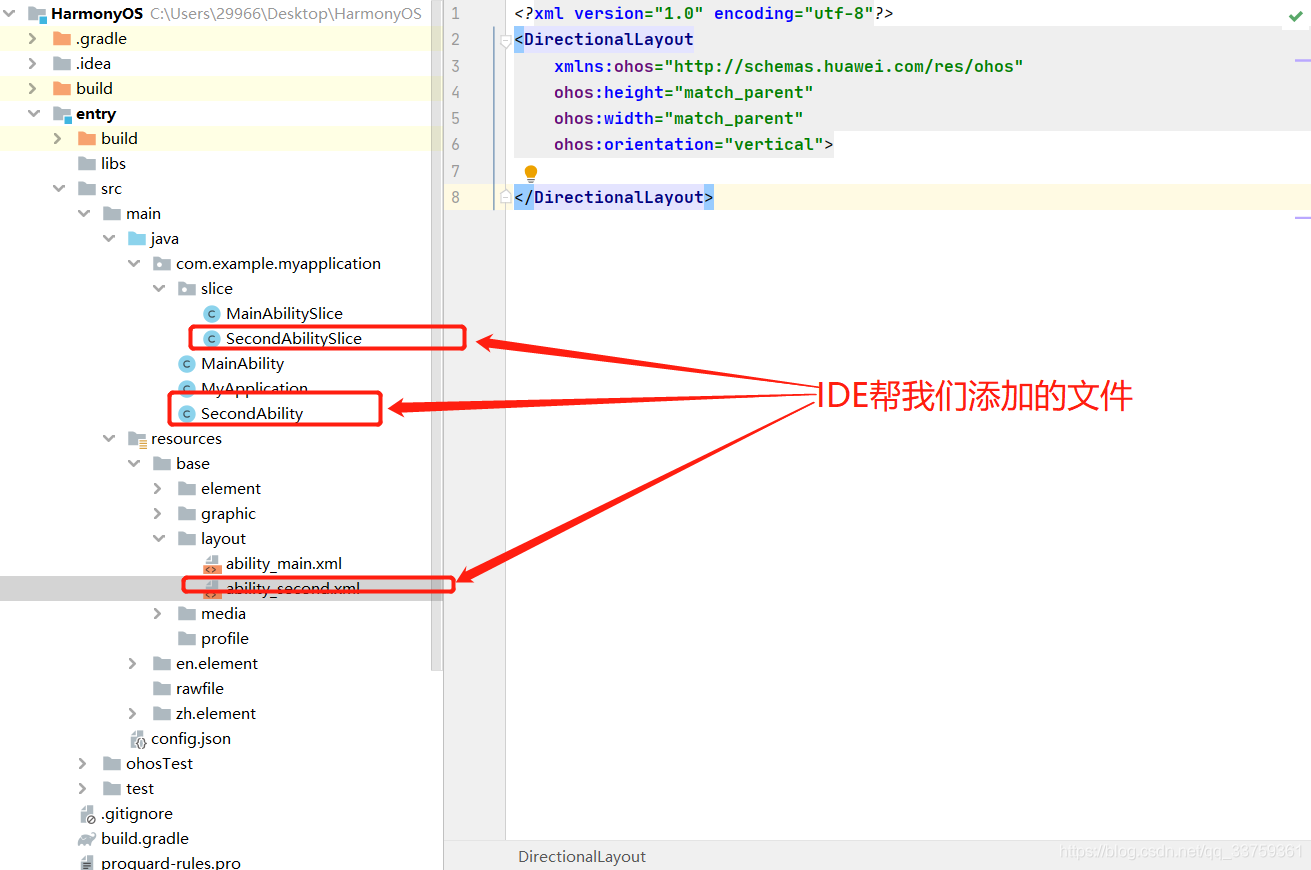Click the rawfile folder icon

click(x=161, y=689)
